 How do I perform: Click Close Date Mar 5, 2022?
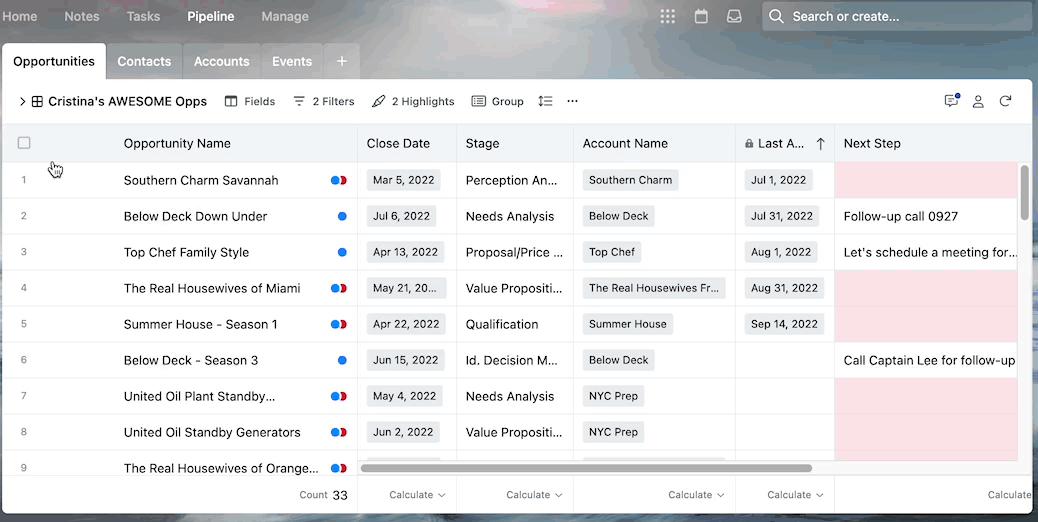pyautogui.click(x=403, y=180)
